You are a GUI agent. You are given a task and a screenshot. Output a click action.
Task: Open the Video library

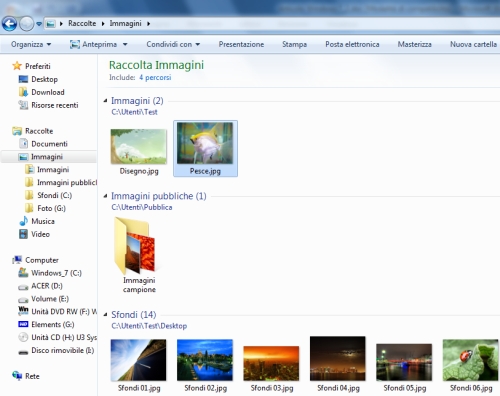click(34, 234)
